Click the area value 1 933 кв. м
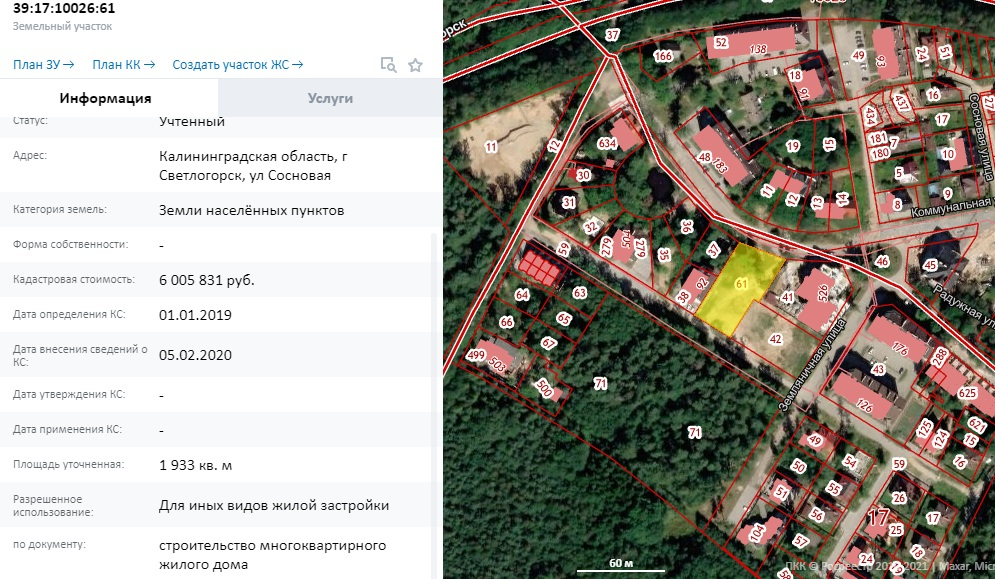Image resolution: width=995 pixels, height=579 pixels. [195, 465]
